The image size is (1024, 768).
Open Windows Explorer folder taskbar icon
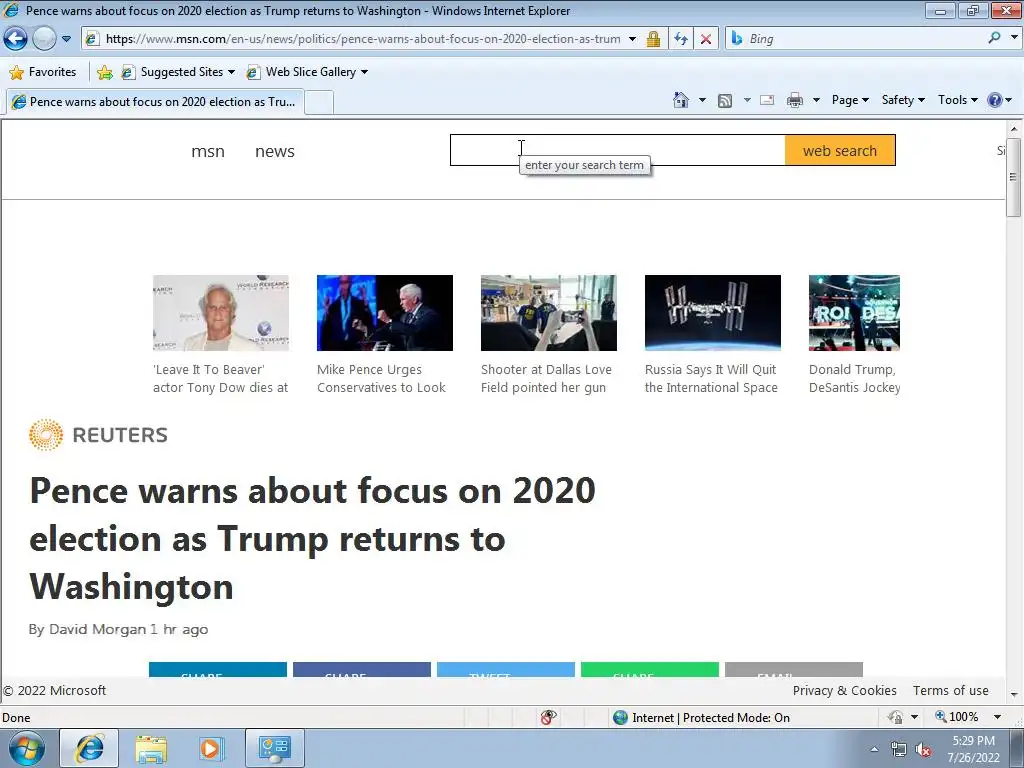pos(151,748)
